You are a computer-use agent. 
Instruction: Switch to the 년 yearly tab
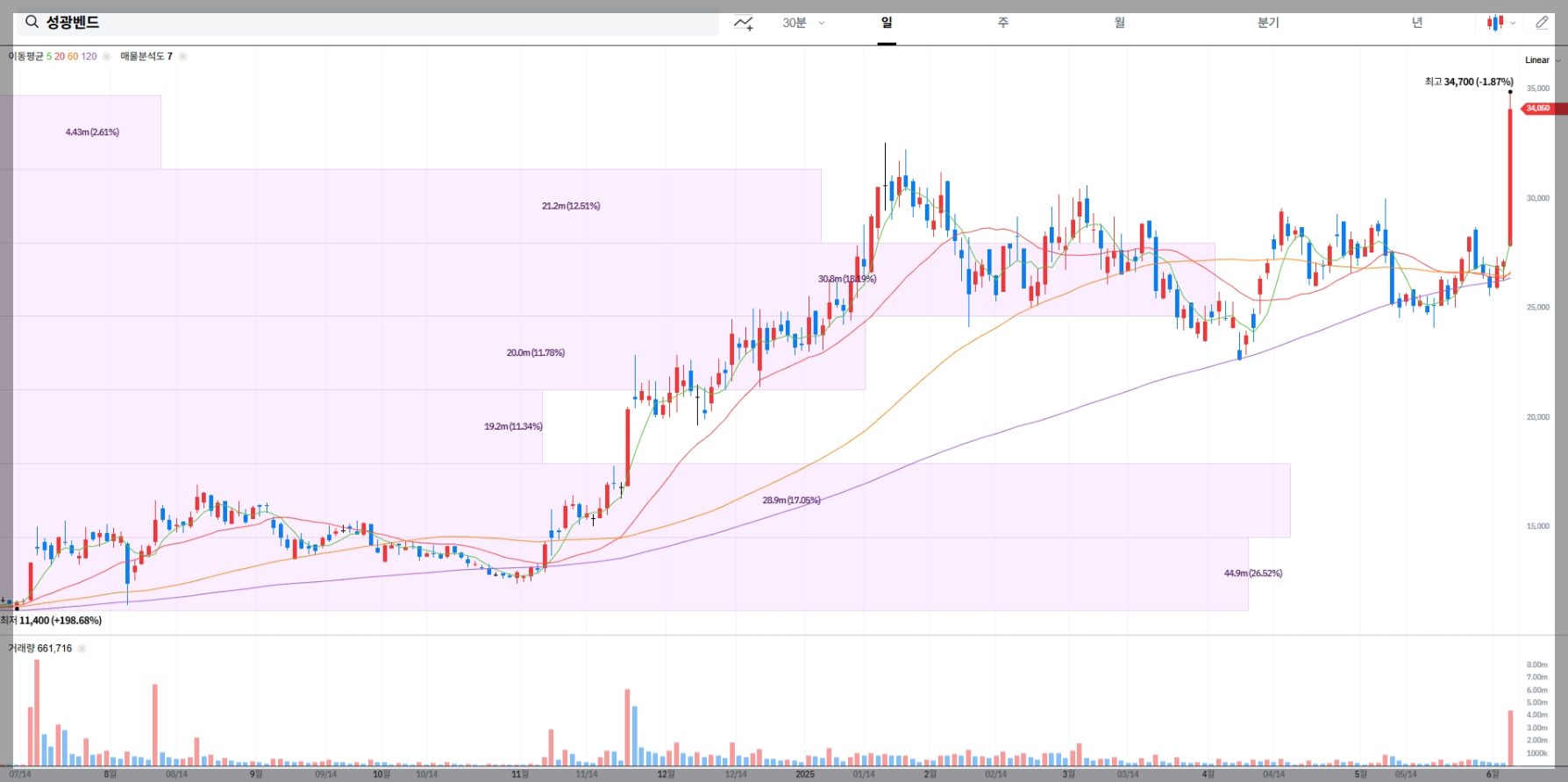(x=1417, y=23)
